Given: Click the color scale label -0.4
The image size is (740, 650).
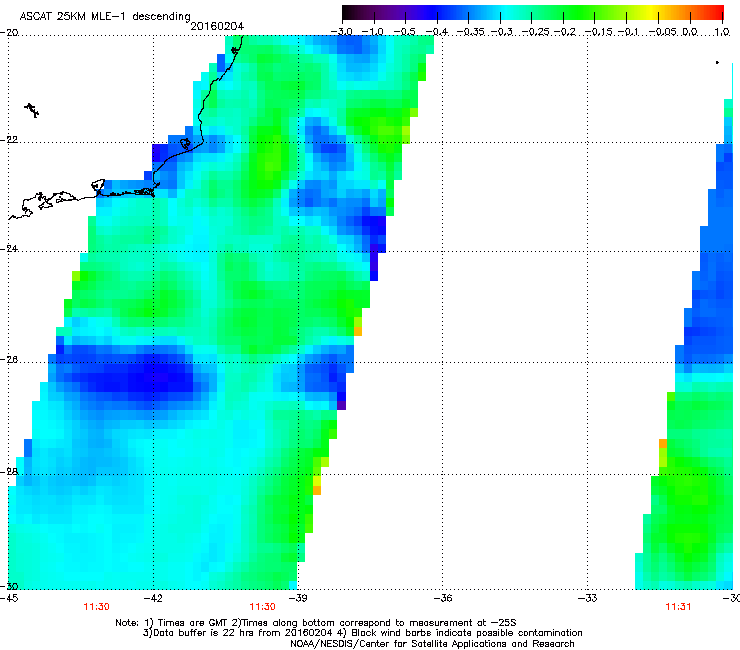Looking at the screenshot, I should (436, 32).
